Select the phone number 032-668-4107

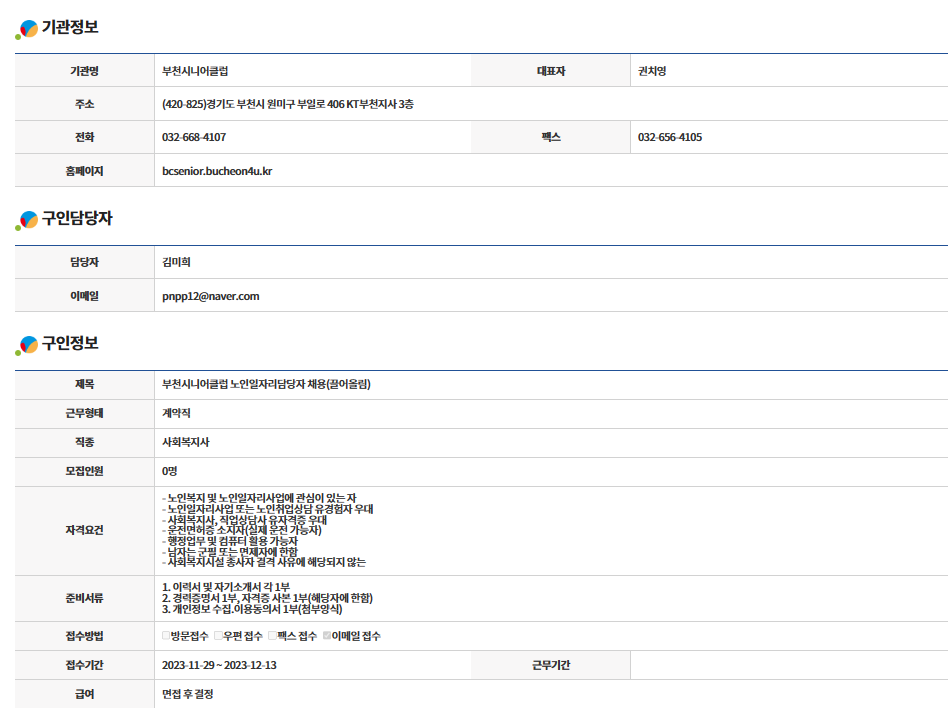tap(194, 137)
